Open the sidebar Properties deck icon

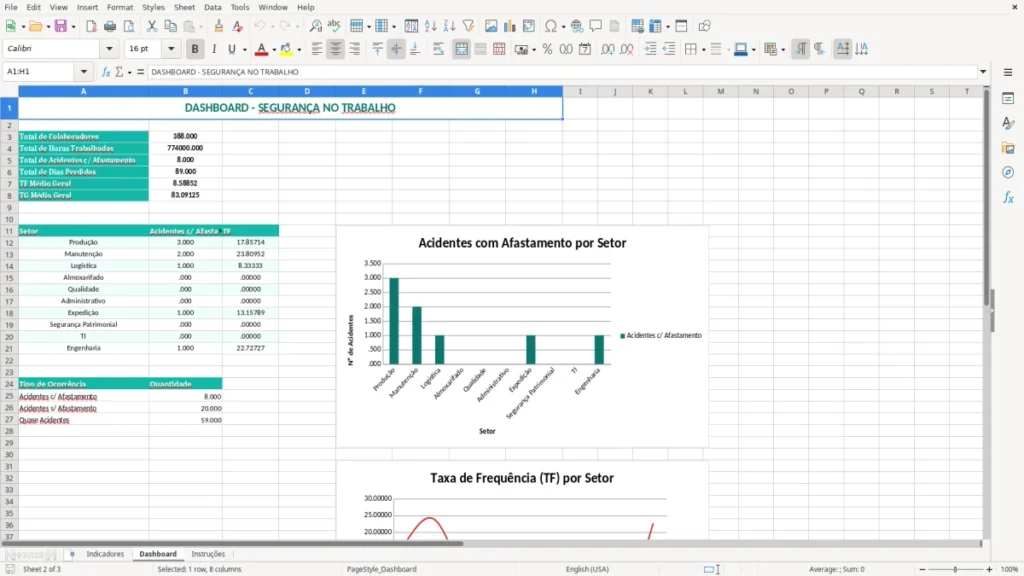(x=1008, y=99)
